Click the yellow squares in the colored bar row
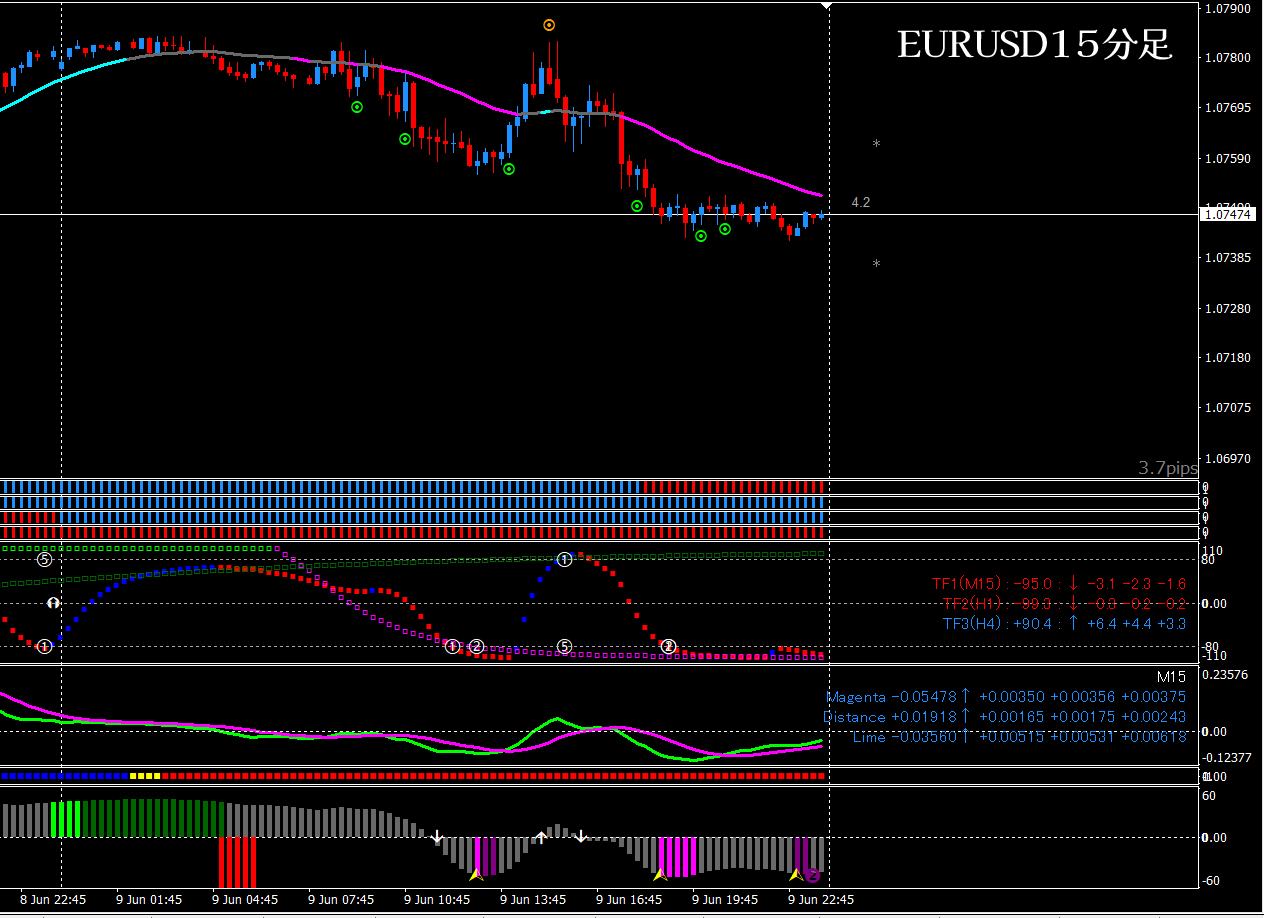The width and height of the screenshot is (1264, 918). pyautogui.click(x=145, y=776)
